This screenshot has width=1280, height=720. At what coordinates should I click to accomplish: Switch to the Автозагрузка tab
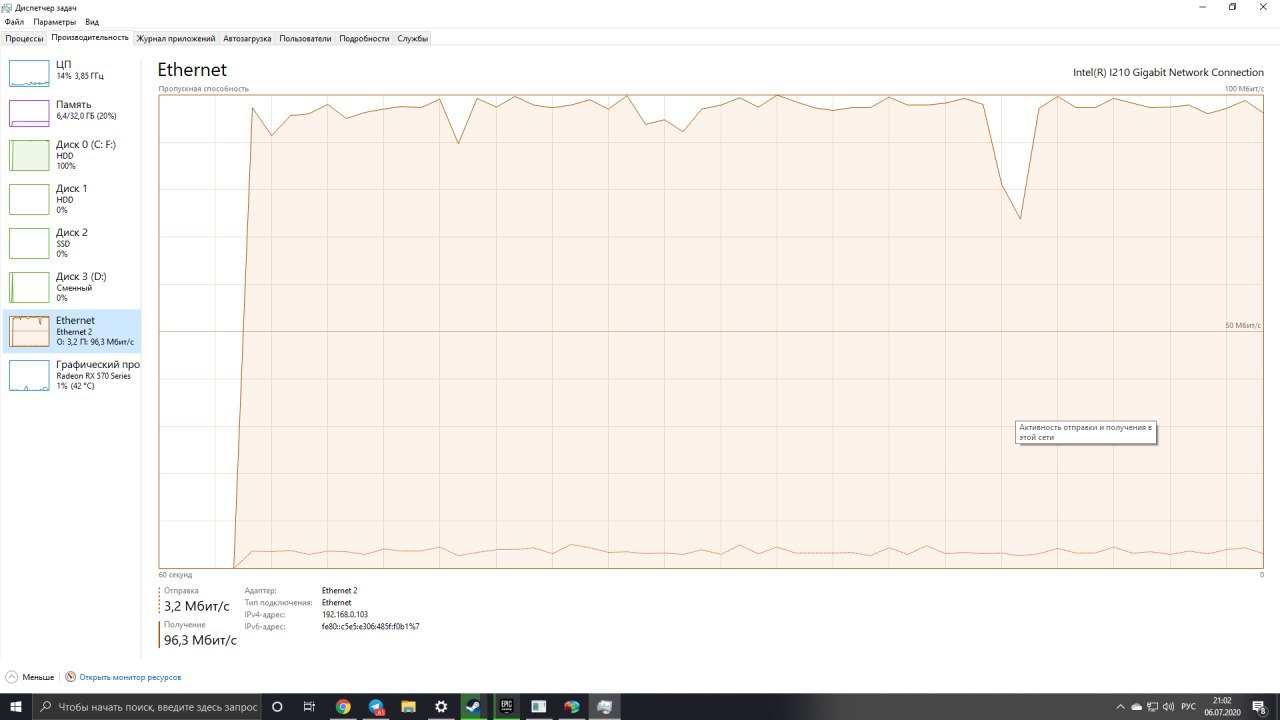tap(247, 38)
